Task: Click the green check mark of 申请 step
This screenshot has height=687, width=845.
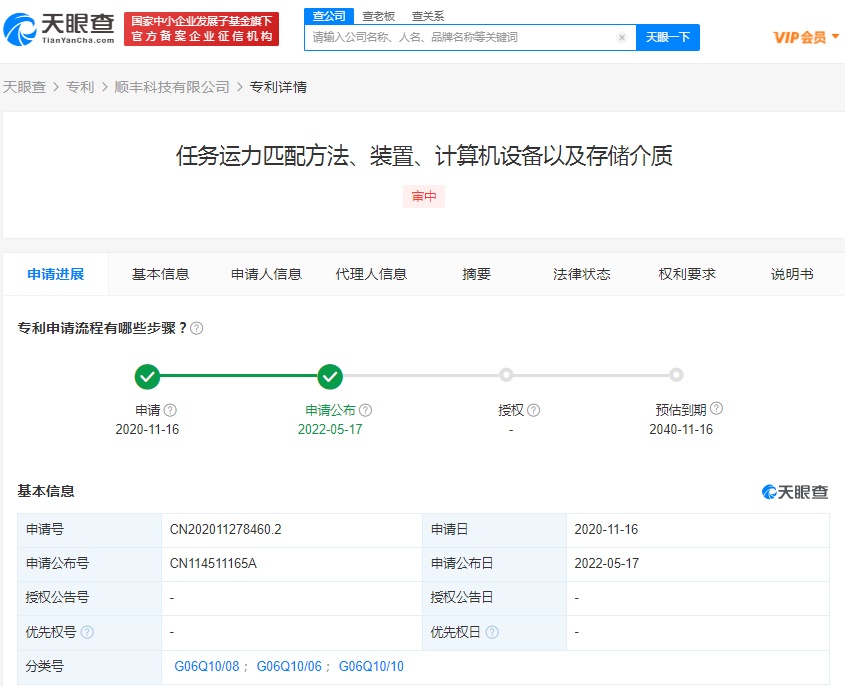Action: click(x=147, y=376)
